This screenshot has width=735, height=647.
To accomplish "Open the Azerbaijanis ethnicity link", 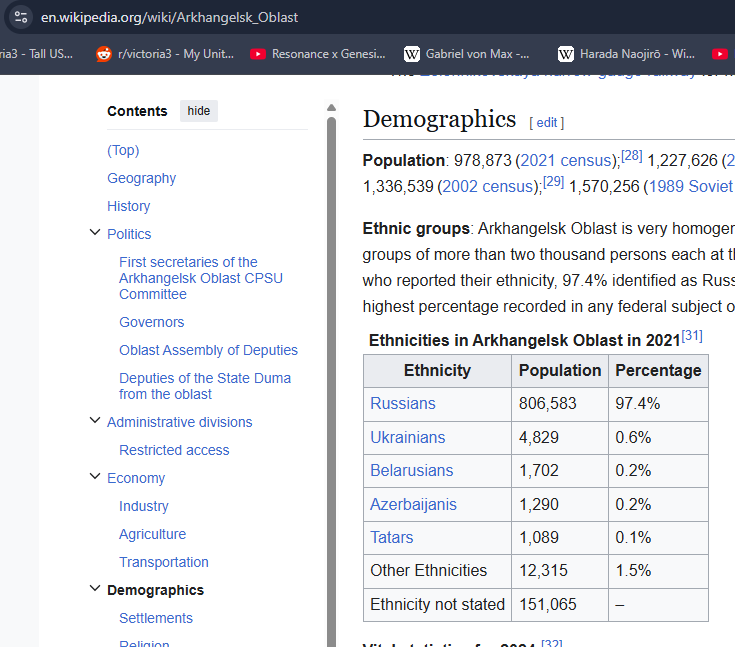I will pos(413,504).
